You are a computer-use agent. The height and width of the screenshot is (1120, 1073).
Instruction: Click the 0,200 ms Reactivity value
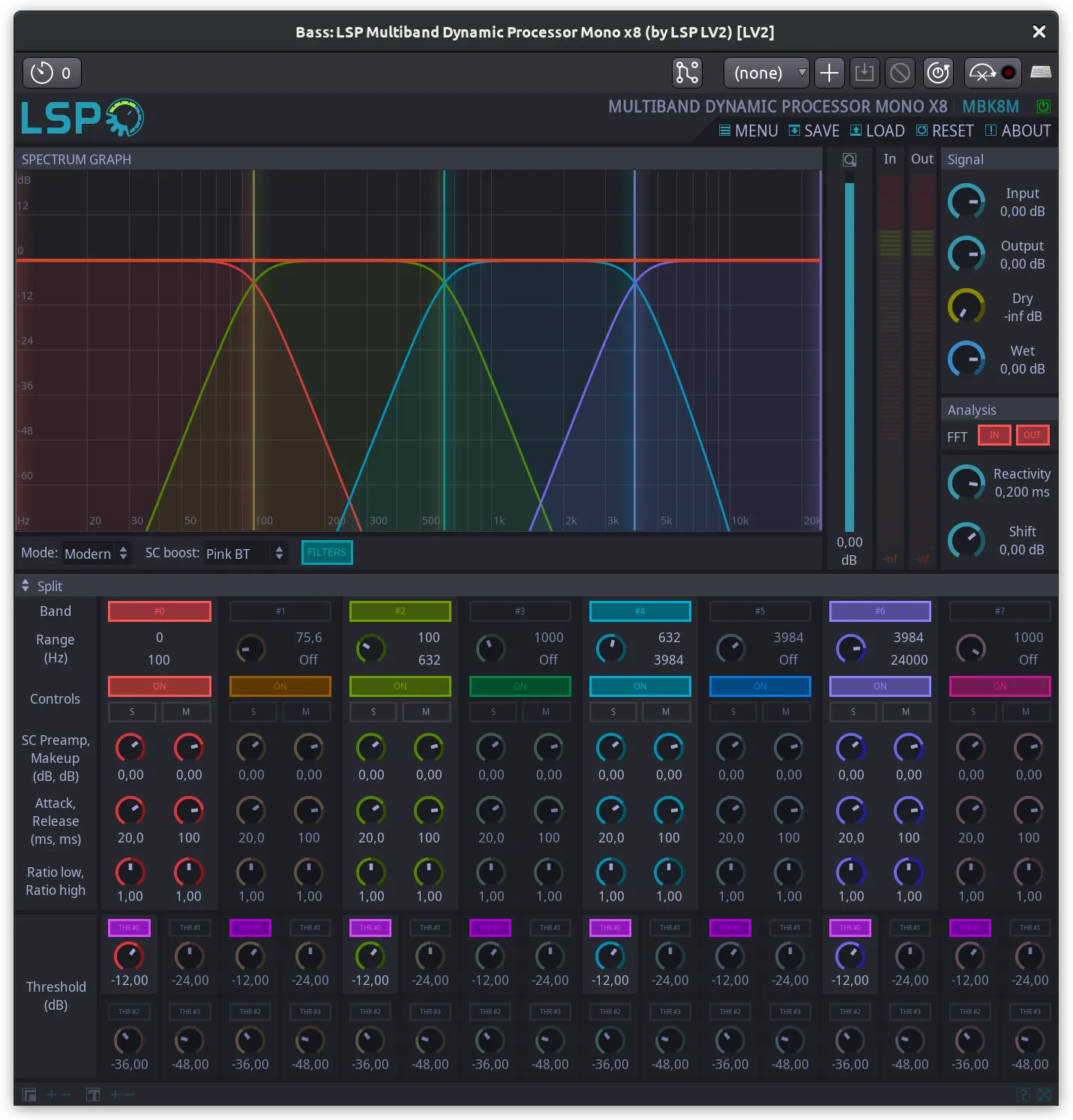coord(1022,492)
